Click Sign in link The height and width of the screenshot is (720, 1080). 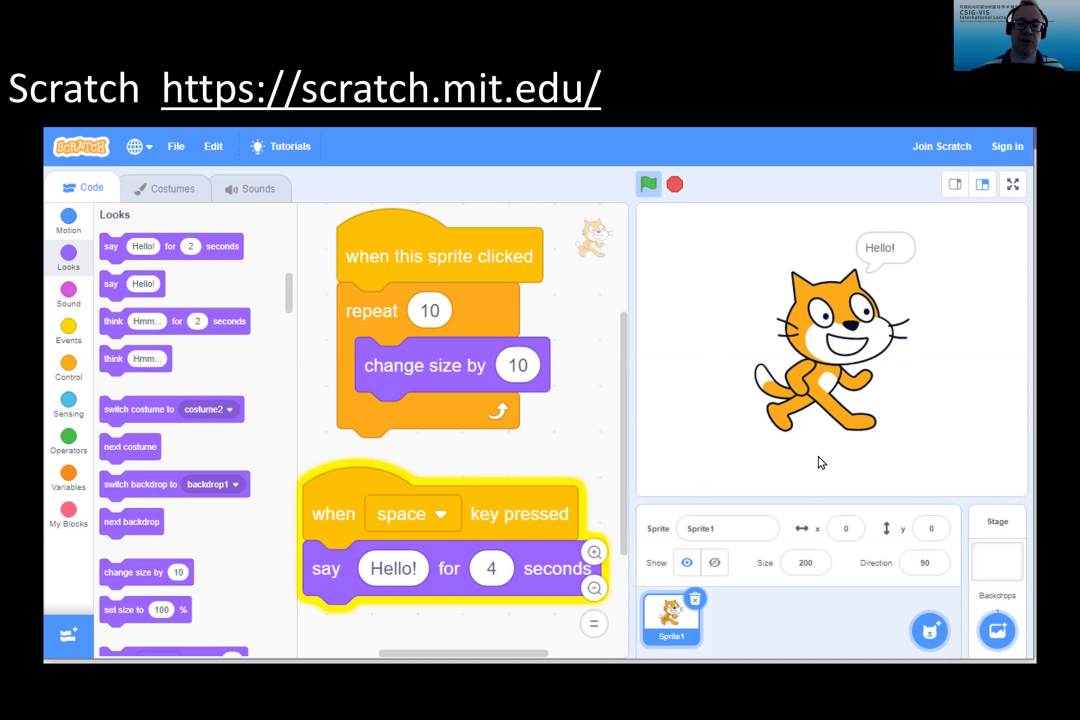click(x=1007, y=146)
